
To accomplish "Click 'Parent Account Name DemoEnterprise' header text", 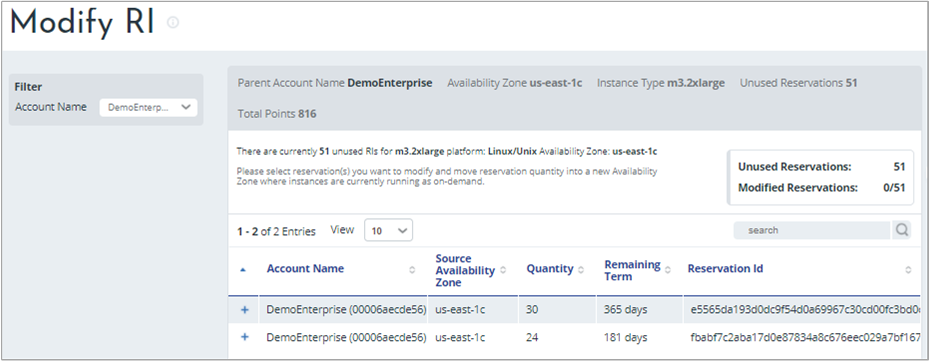I will click(335, 83).
